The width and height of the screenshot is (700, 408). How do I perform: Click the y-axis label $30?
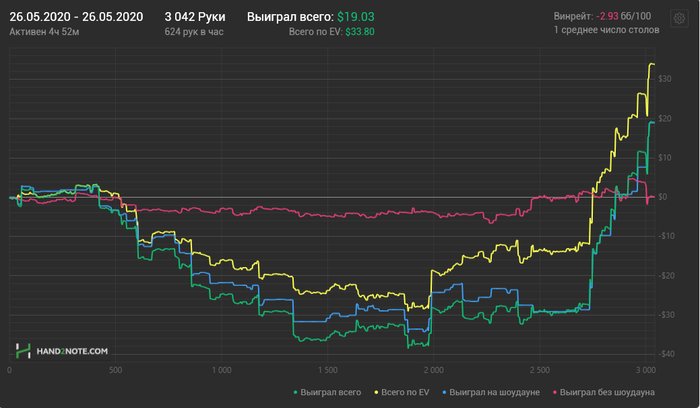coord(665,79)
